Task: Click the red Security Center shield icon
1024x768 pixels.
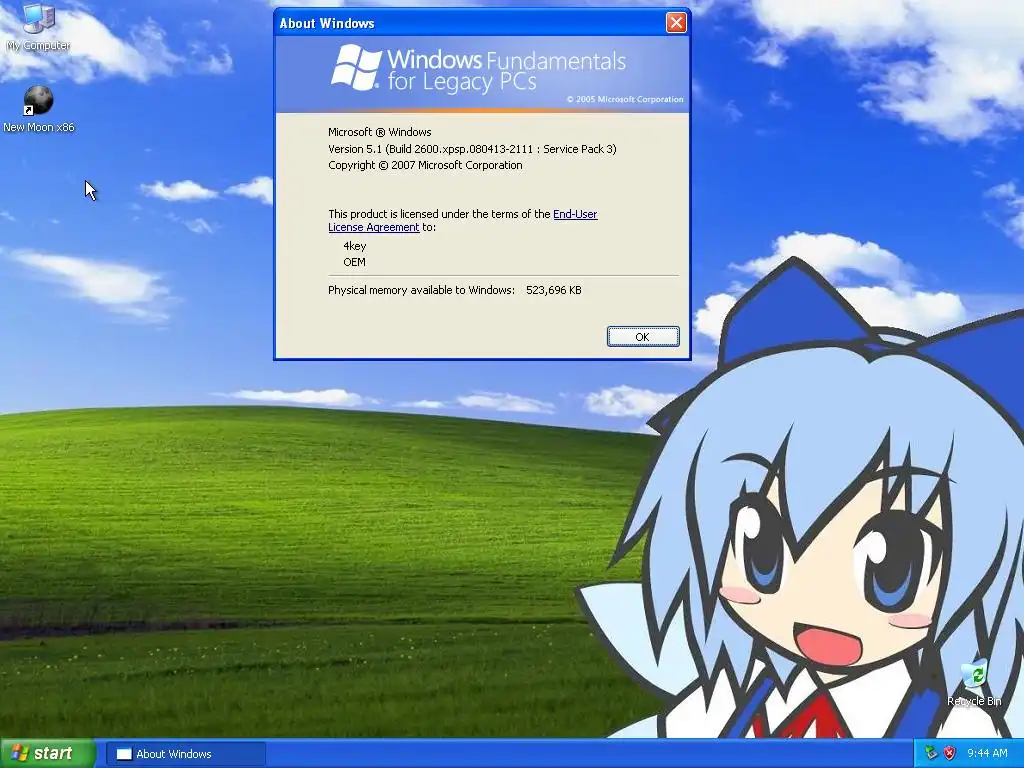Action: click(x=950, y=754)
